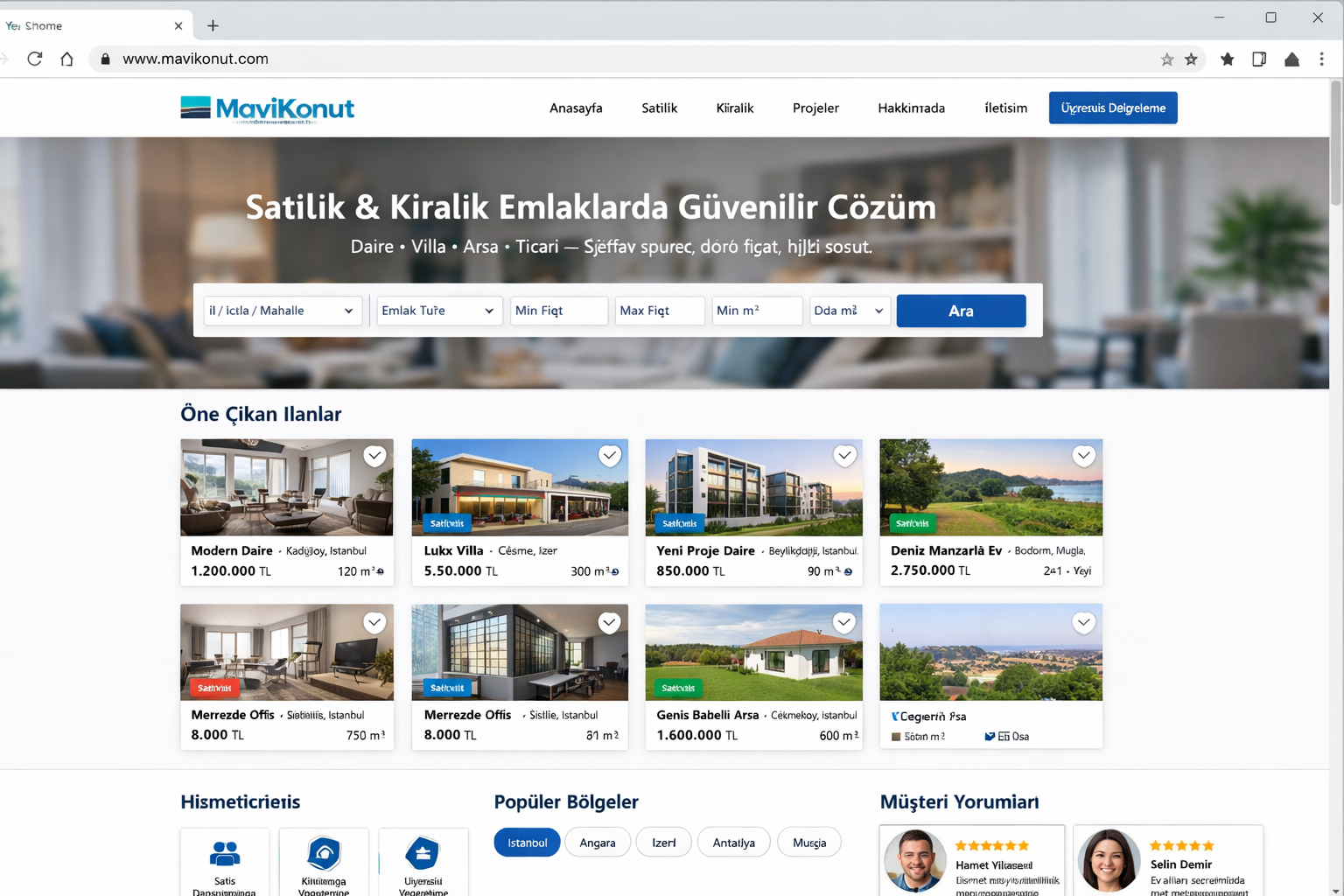Bookmark this page with the star icon
The width and height of the screenshot is (1344, 896).
click(1167, 59)
